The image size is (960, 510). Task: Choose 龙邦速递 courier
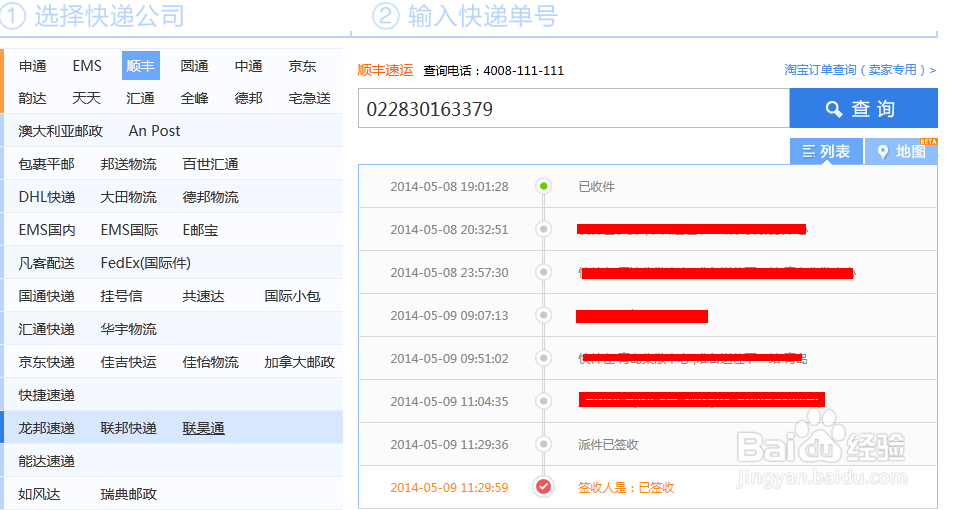47,428
